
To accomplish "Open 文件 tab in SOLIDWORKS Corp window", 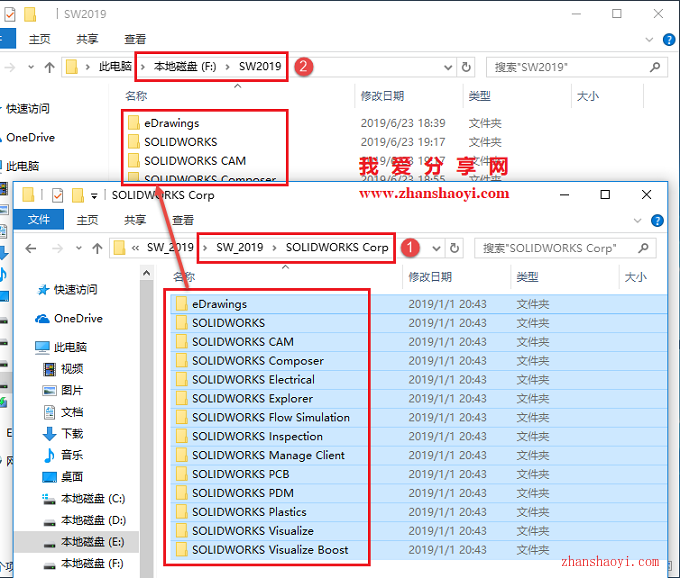I will click(x=39, y=219).
